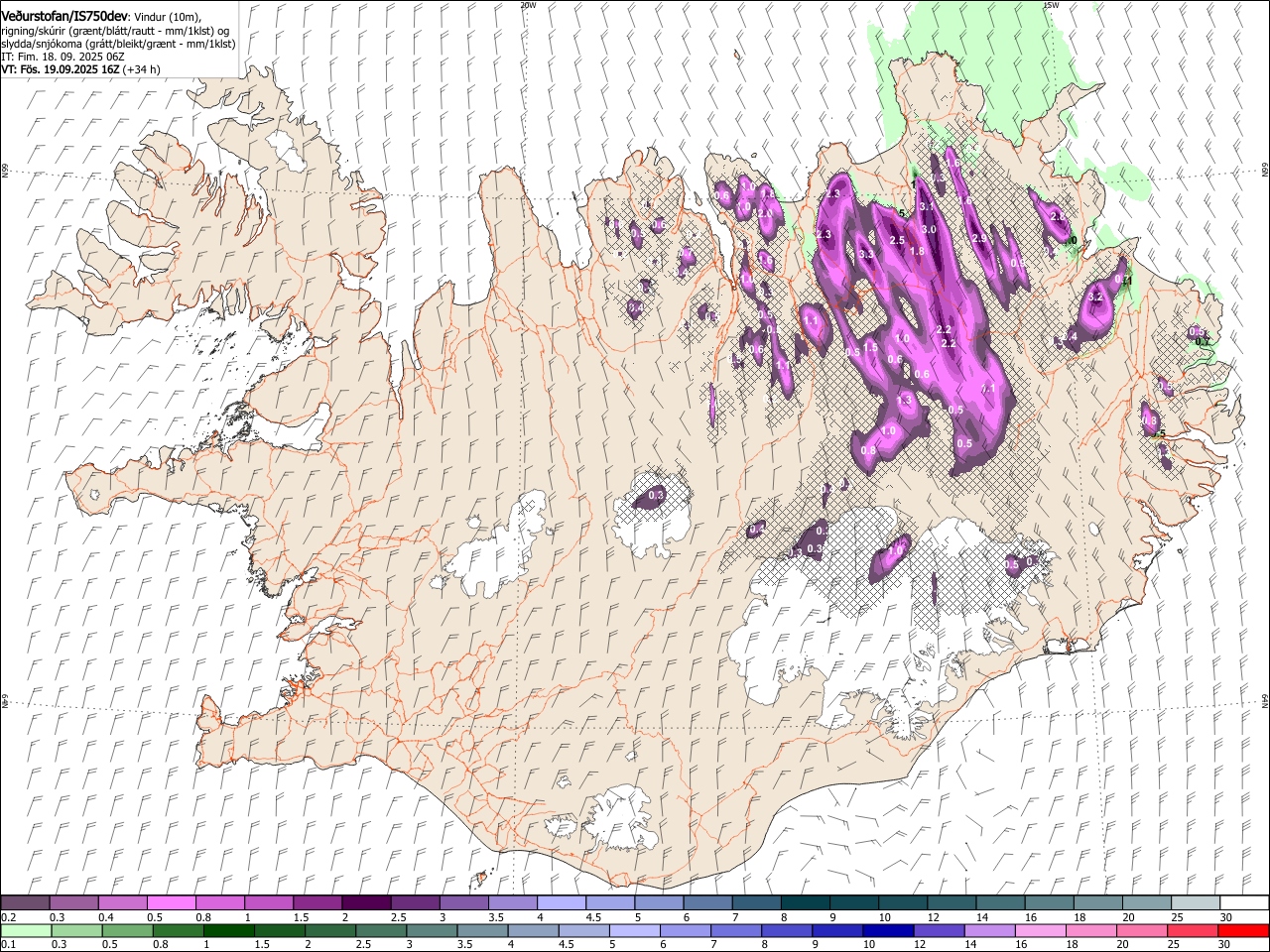The height and width of the screenshot is (952, 1270).
Task: Pick the palest green 0.1–0.3 rain legend swatch
Action: 26,931
